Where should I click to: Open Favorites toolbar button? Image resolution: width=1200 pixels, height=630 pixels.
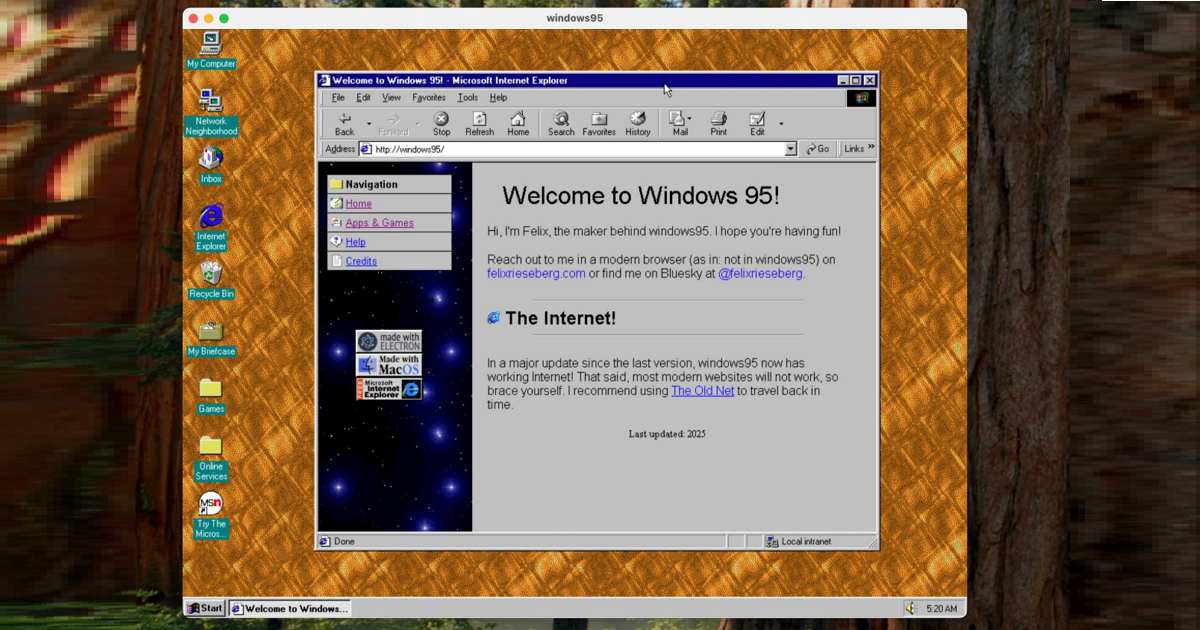[599, 123]
